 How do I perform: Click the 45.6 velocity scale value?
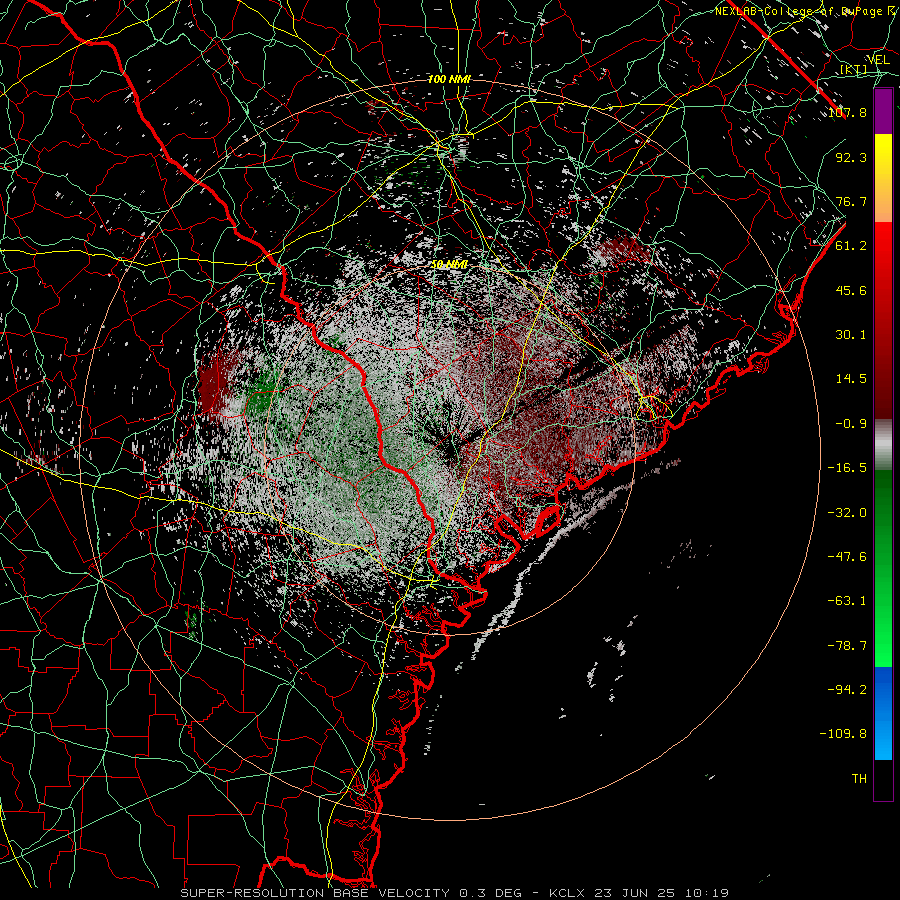[851, 290]
